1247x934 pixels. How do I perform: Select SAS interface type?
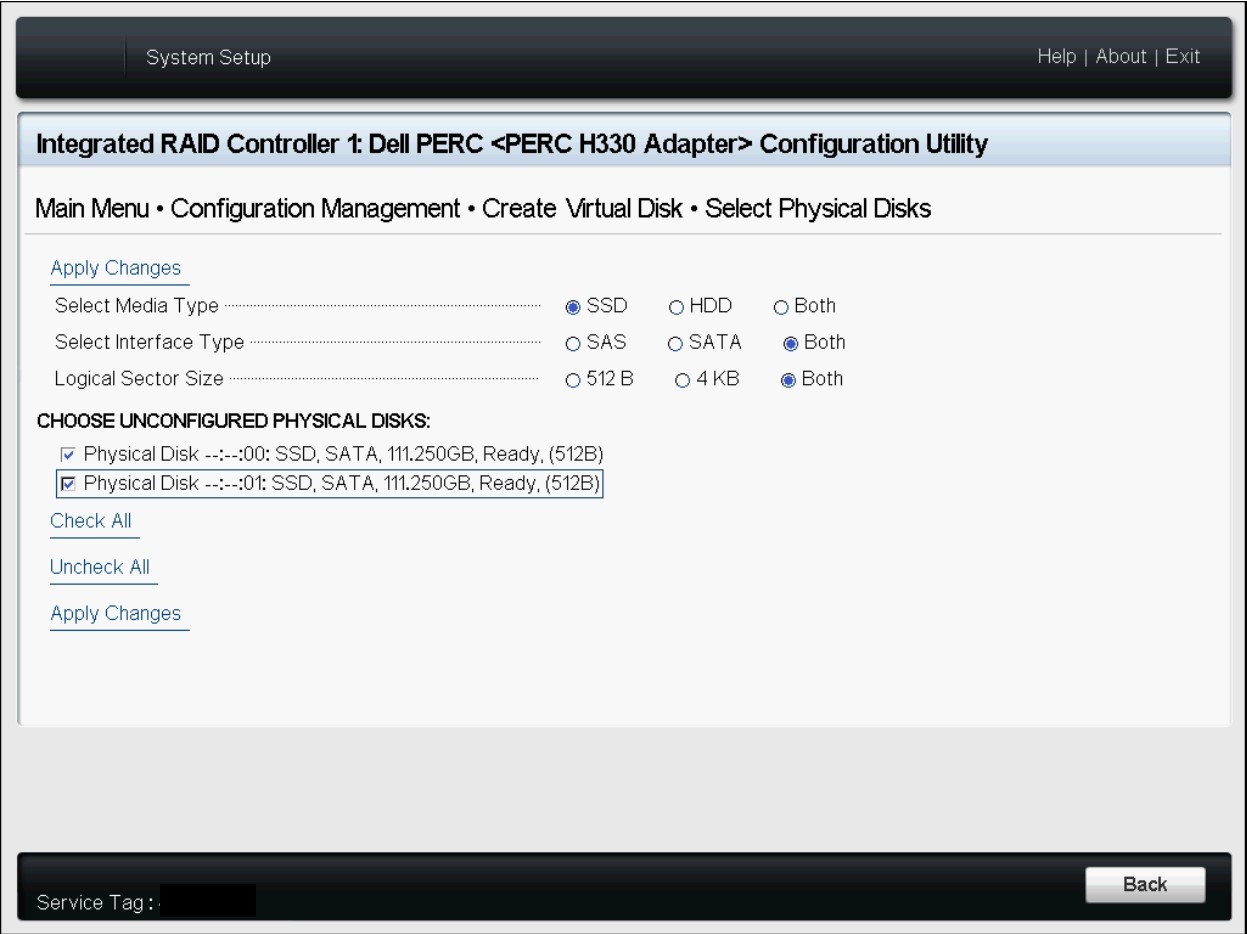pyautogui.click(x=573, y=343)
